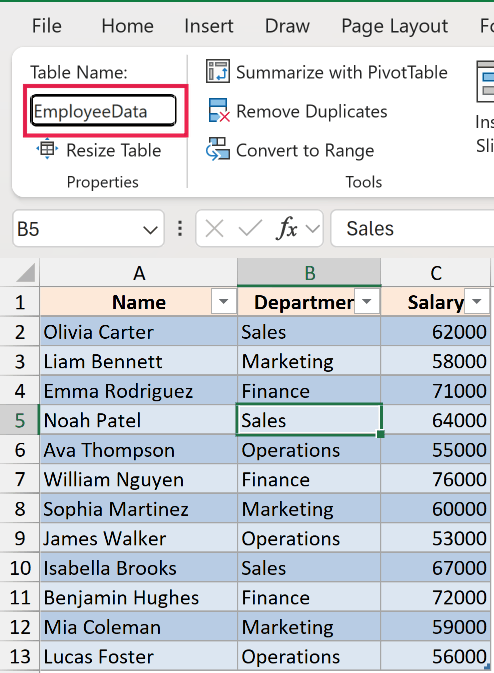The width and height of the screenshot is (494, 673).
Task: Click the Remove Duplicates icon
Action: click(218, 110)
